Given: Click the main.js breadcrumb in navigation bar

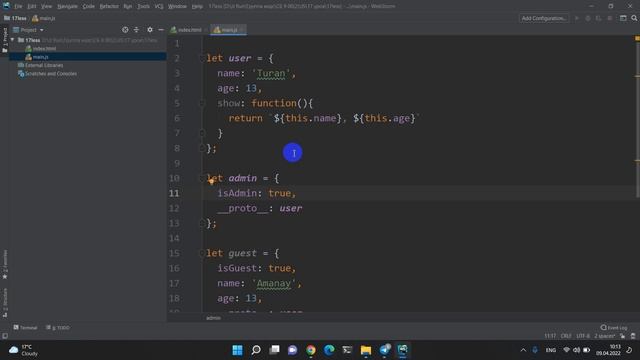Looking at the screenshot, I should (44, 18).
